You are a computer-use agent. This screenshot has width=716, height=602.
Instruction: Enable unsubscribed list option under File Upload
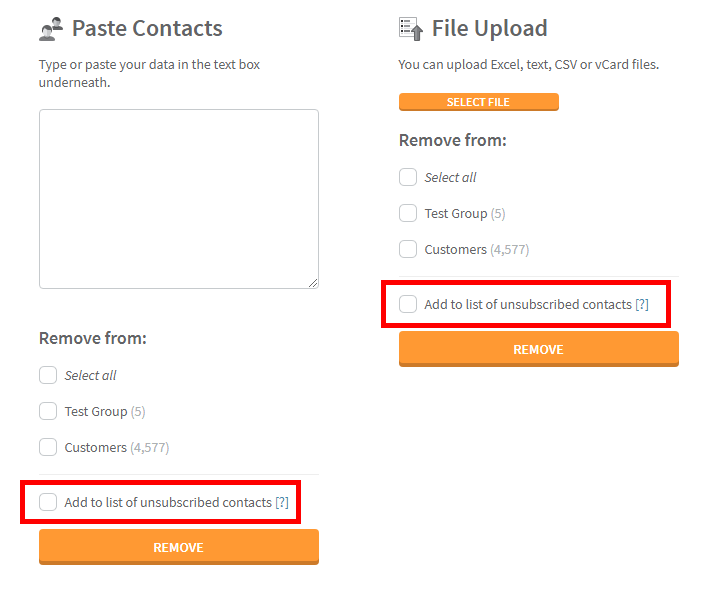[x=408, y=304]
